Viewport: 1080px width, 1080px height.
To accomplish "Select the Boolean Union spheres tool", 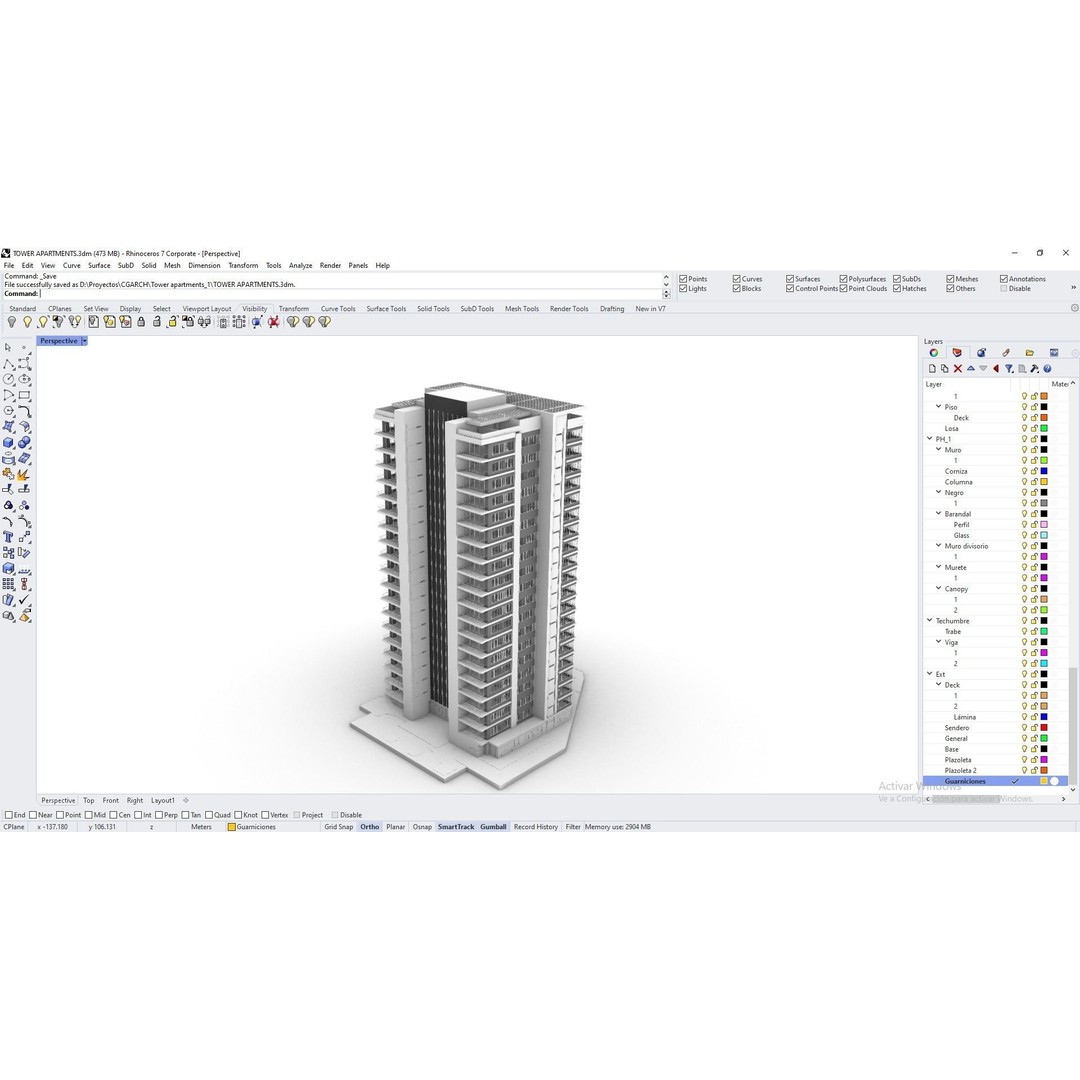I will pos(24,443).
